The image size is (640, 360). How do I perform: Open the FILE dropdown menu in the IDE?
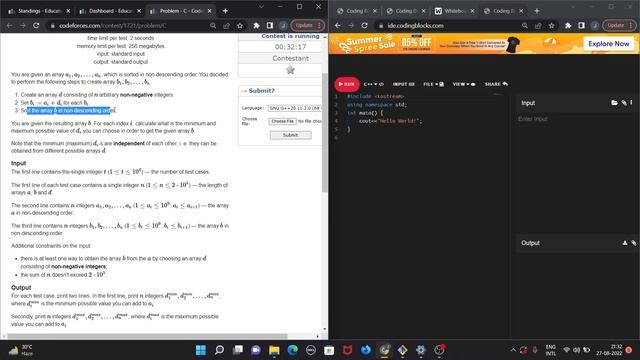point(433,84)
